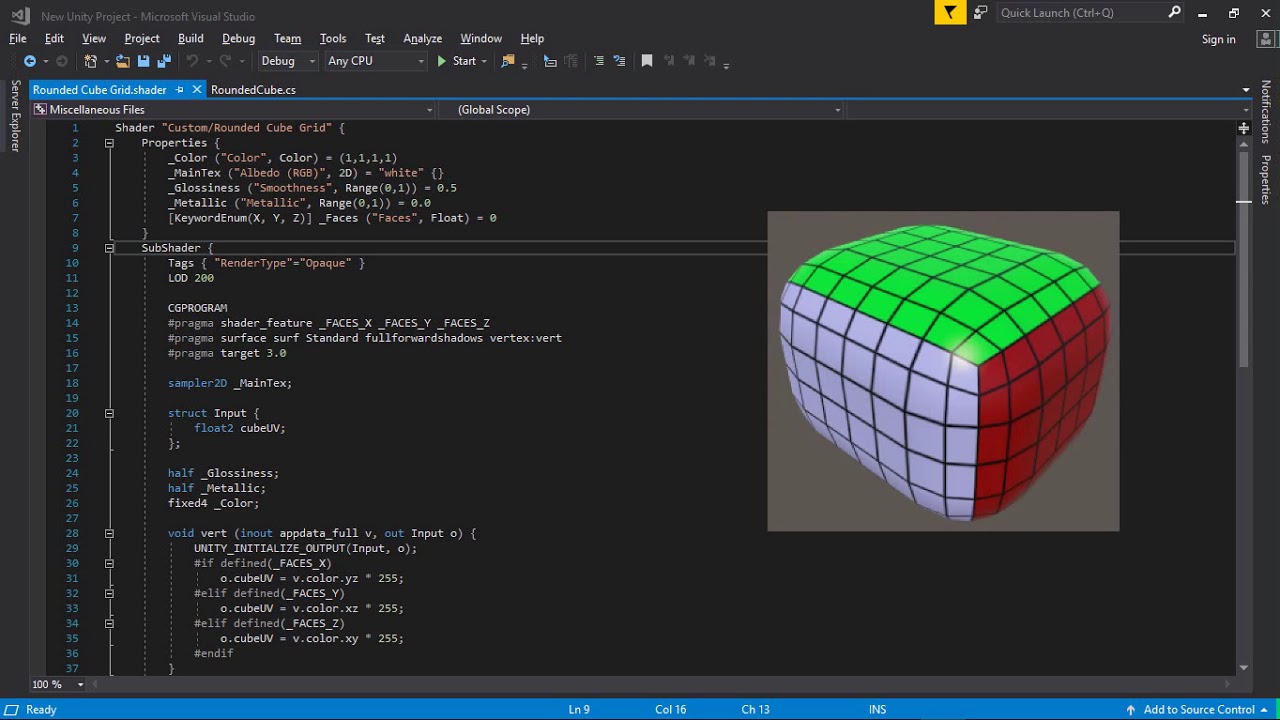This screenshot has width=1280, height=720.
Task: Open the Debug configuration dropdown
Action: click(287, 61)
